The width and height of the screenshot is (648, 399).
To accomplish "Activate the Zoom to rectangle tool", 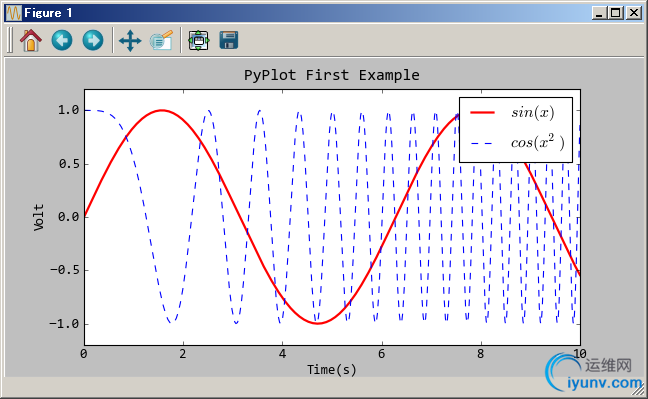I will [161, 41].
